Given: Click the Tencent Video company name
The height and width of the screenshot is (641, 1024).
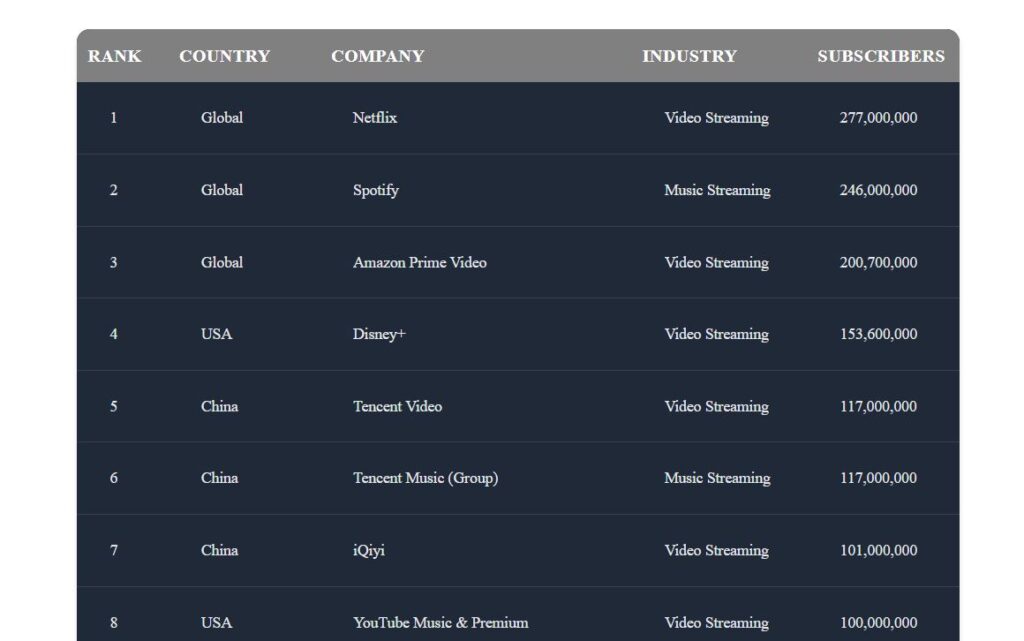Looking at the screenshot, I should 397,406.
